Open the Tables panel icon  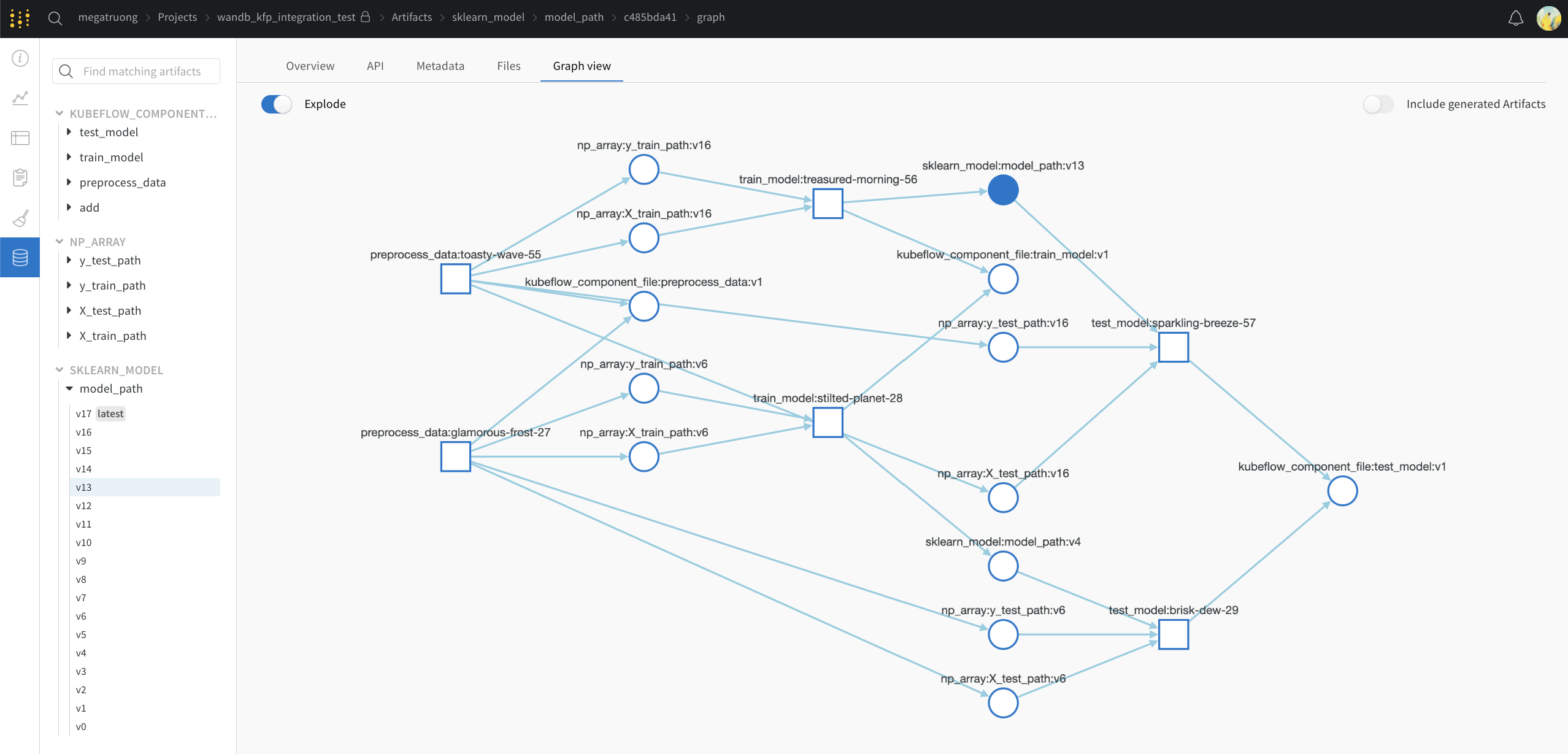(x=20, y=137)
